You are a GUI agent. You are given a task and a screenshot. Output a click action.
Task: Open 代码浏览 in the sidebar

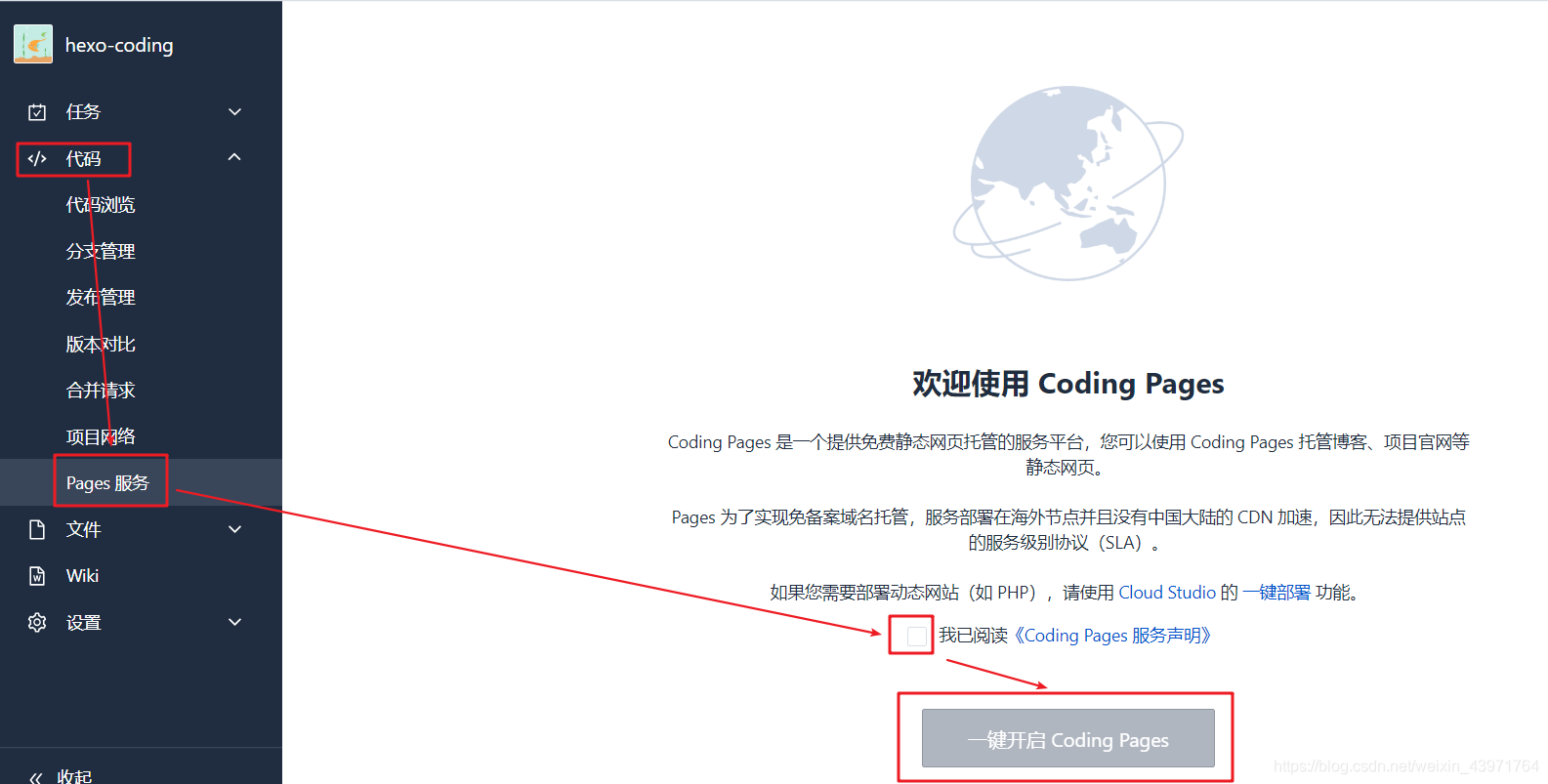(101, 205)
